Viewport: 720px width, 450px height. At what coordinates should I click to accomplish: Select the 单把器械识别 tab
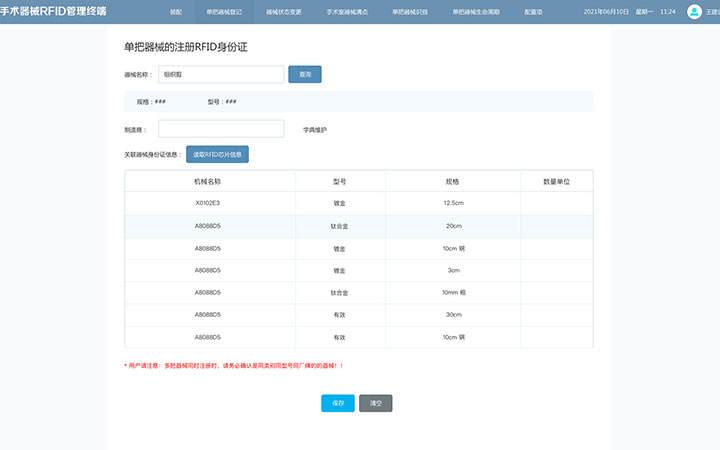pos(408,12)
